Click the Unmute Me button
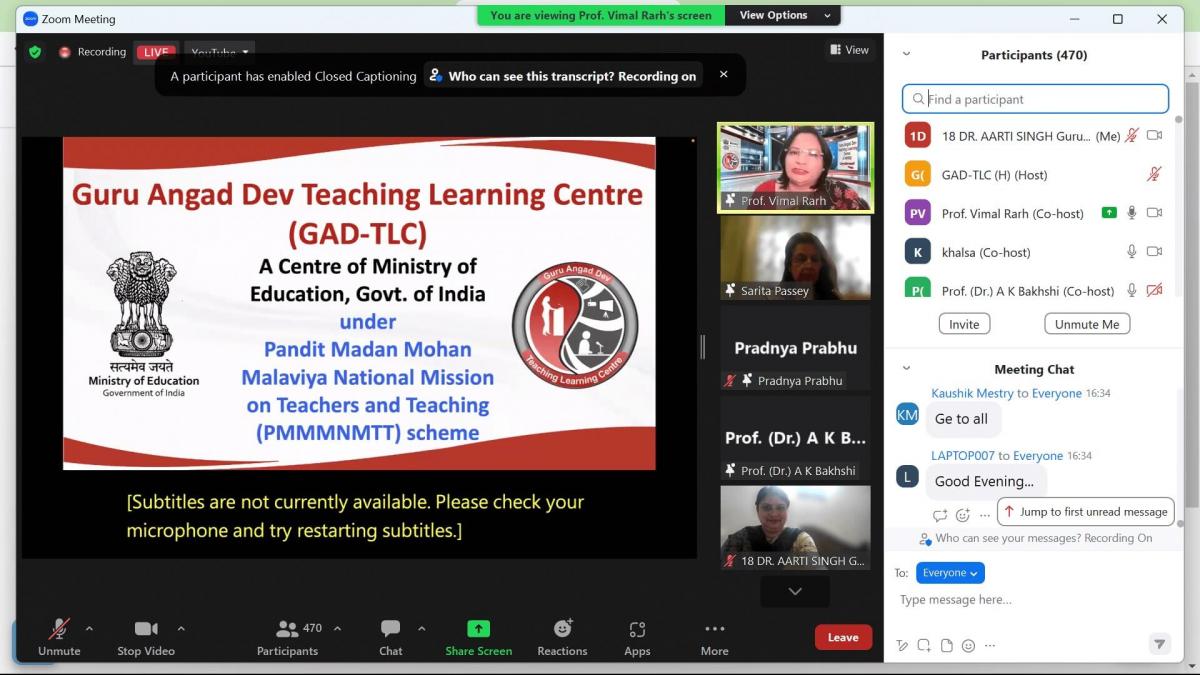This screenshot has width=1200, height=675. click(1087, 324)
